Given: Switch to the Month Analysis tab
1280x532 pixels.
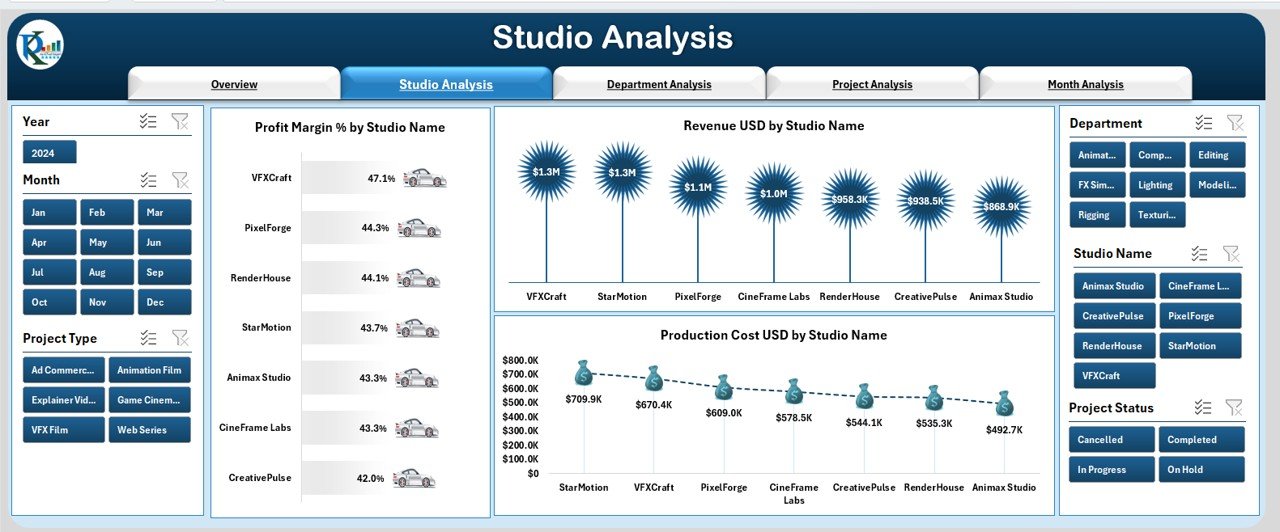Looking at the screenshot, I should click(1085, 84).
